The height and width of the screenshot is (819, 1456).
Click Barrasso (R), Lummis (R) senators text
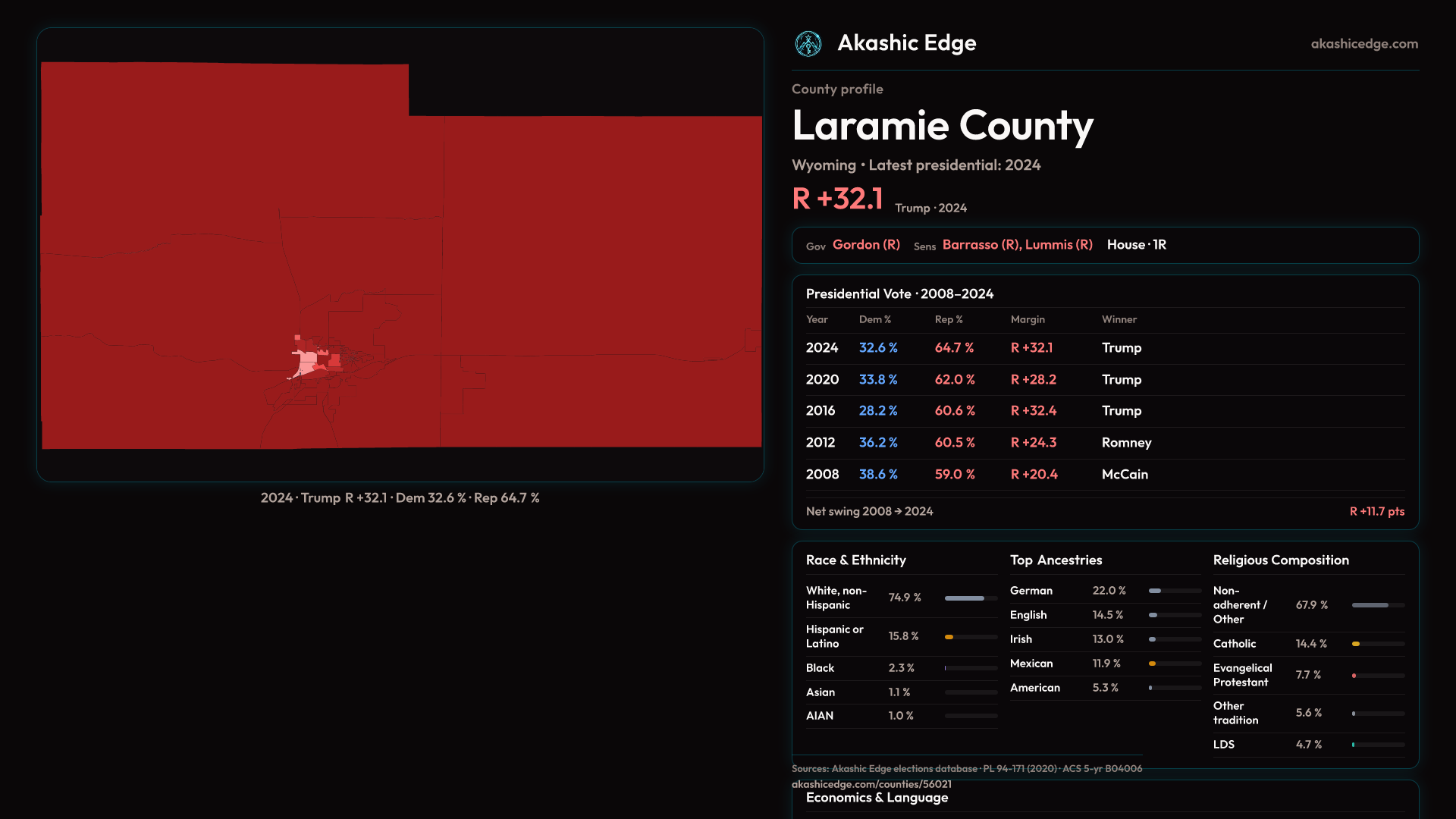(1017, 245)
